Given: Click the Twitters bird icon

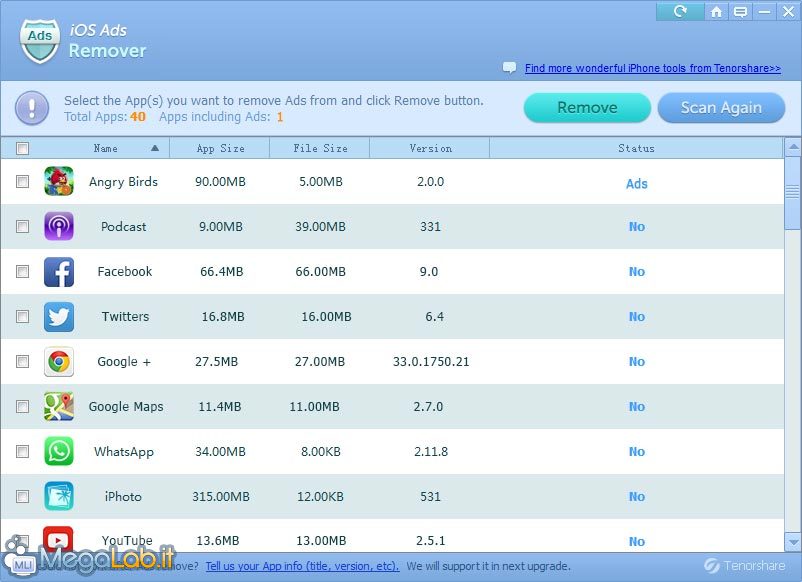Looking at the screenshot, I should point(59,316).
